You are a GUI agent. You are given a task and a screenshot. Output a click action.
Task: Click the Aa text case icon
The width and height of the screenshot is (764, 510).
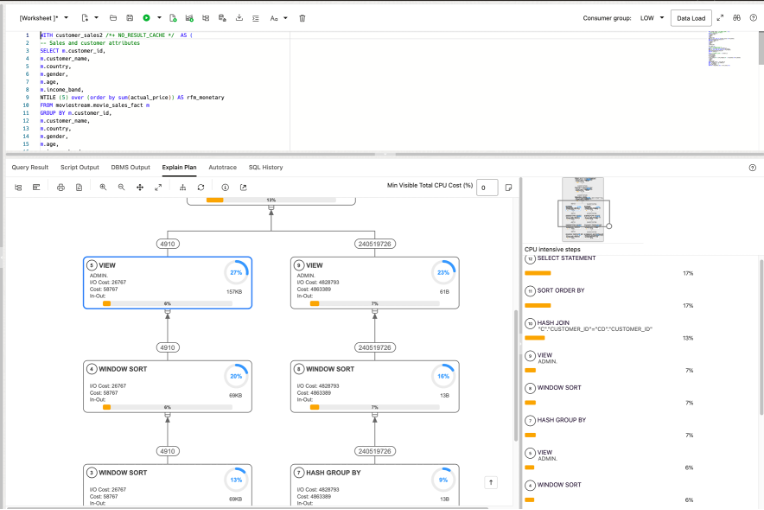(x=274, y=18)
